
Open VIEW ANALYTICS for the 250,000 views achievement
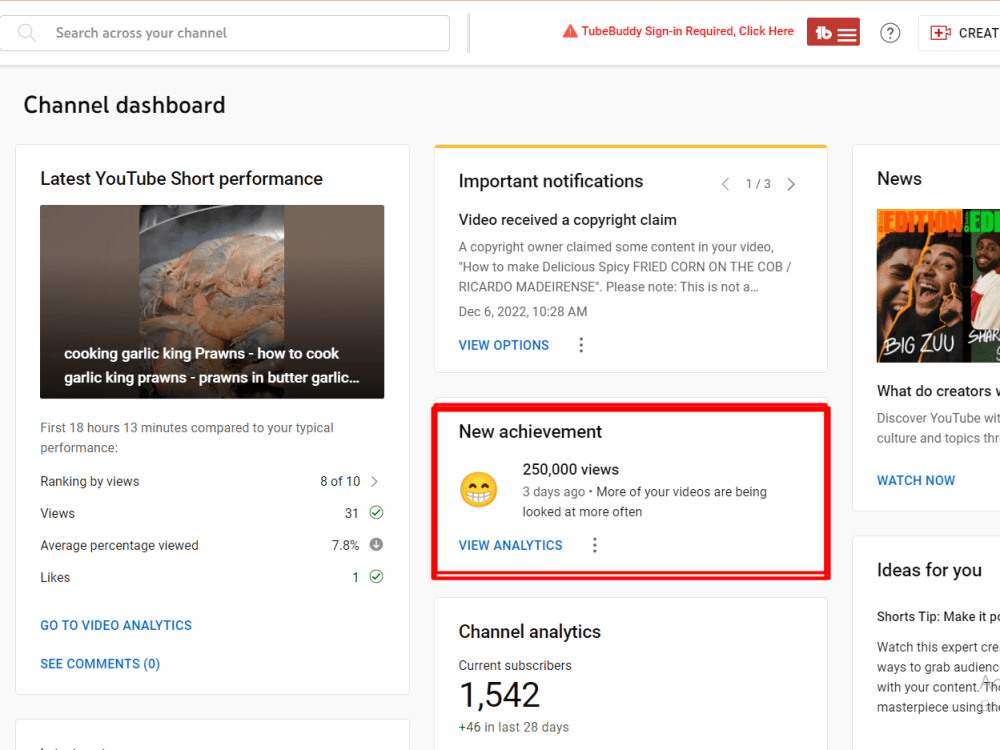510,545
